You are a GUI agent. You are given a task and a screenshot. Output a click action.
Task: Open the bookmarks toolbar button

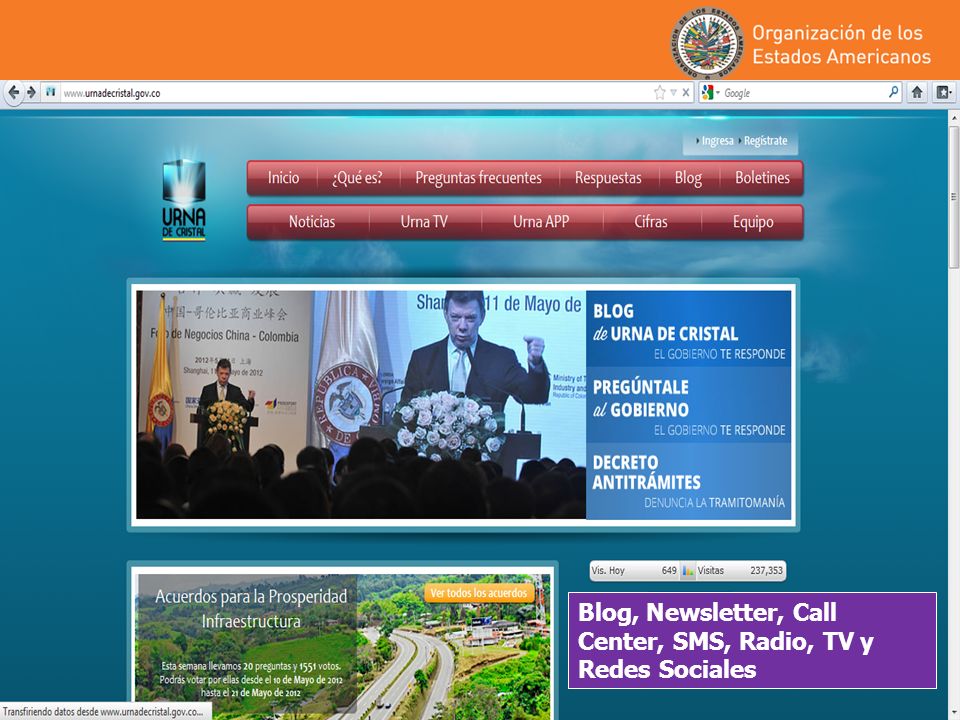[x=943, y=93]
